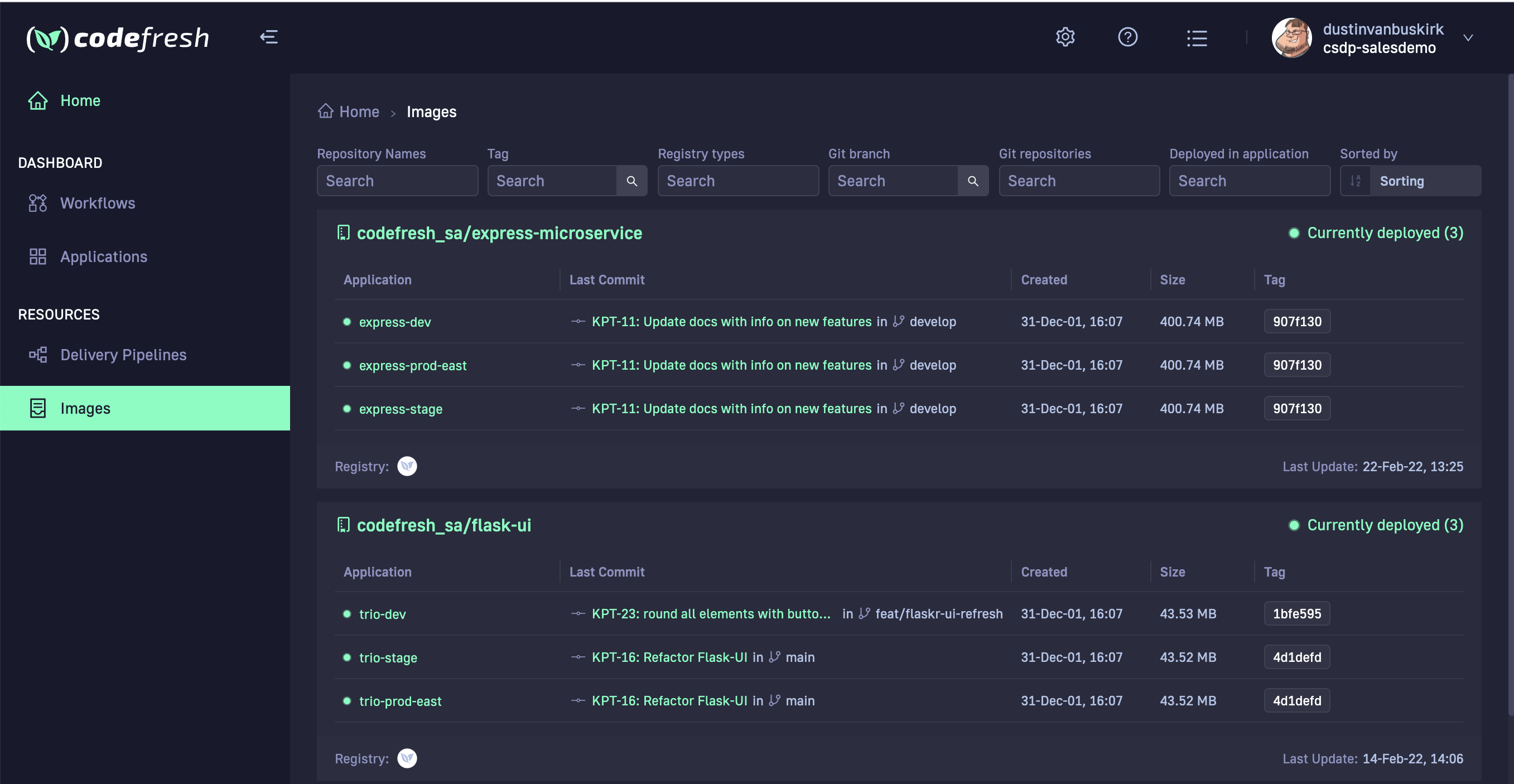
Task: Open KPT-16 commit link for trio-stage
Action: coord(669,657)
